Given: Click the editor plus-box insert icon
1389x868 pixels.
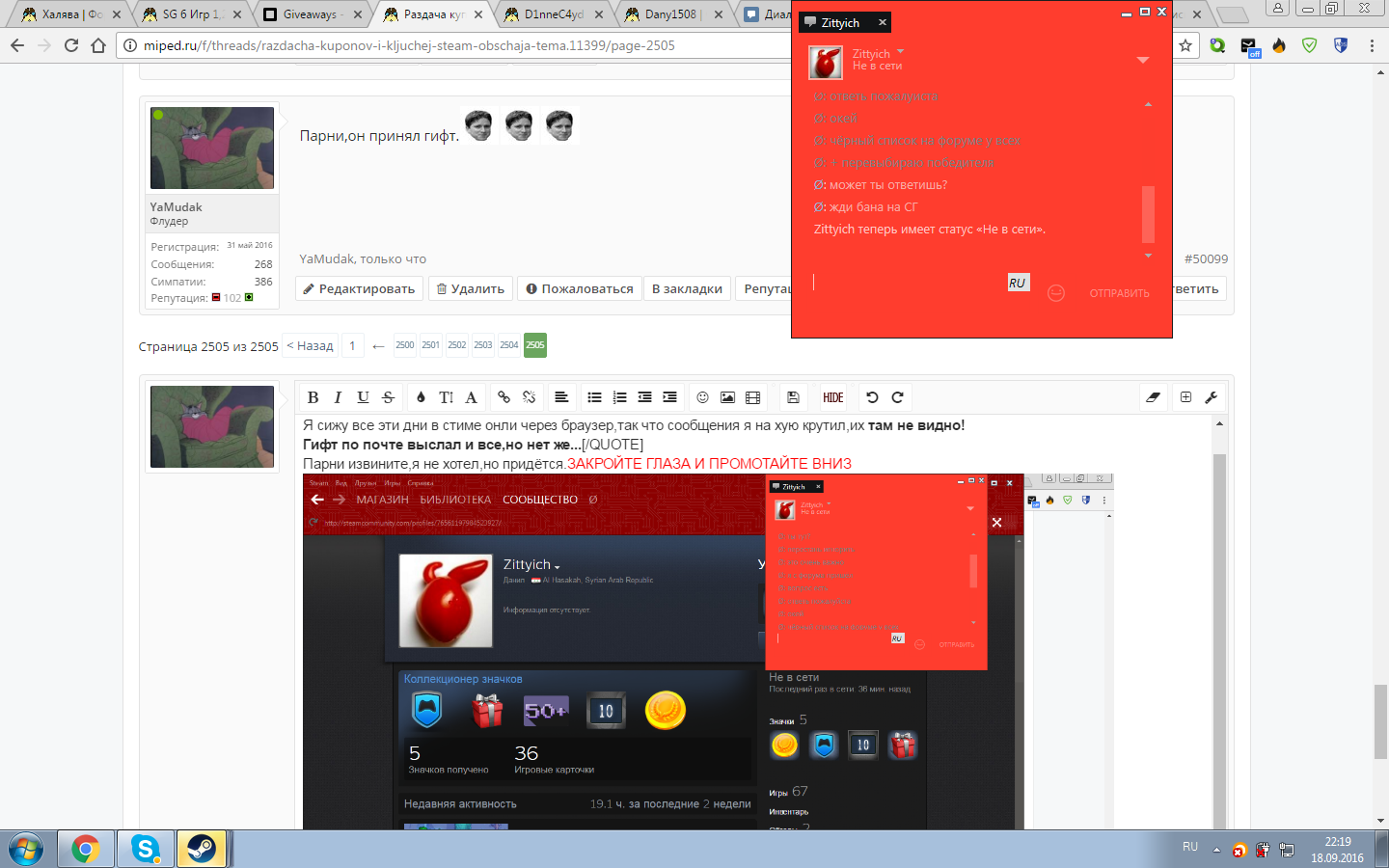Looking at the screenshot, I should click(1185, 397).
